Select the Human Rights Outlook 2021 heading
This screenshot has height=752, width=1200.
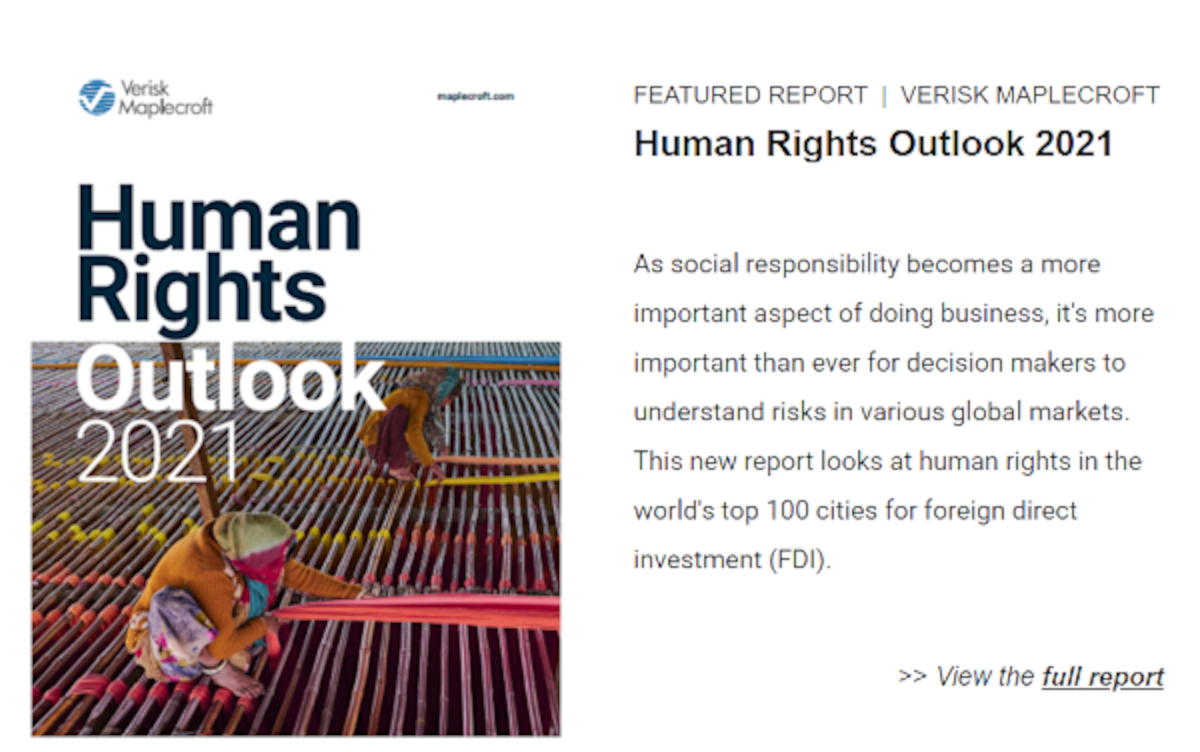[x=873, y=144]
